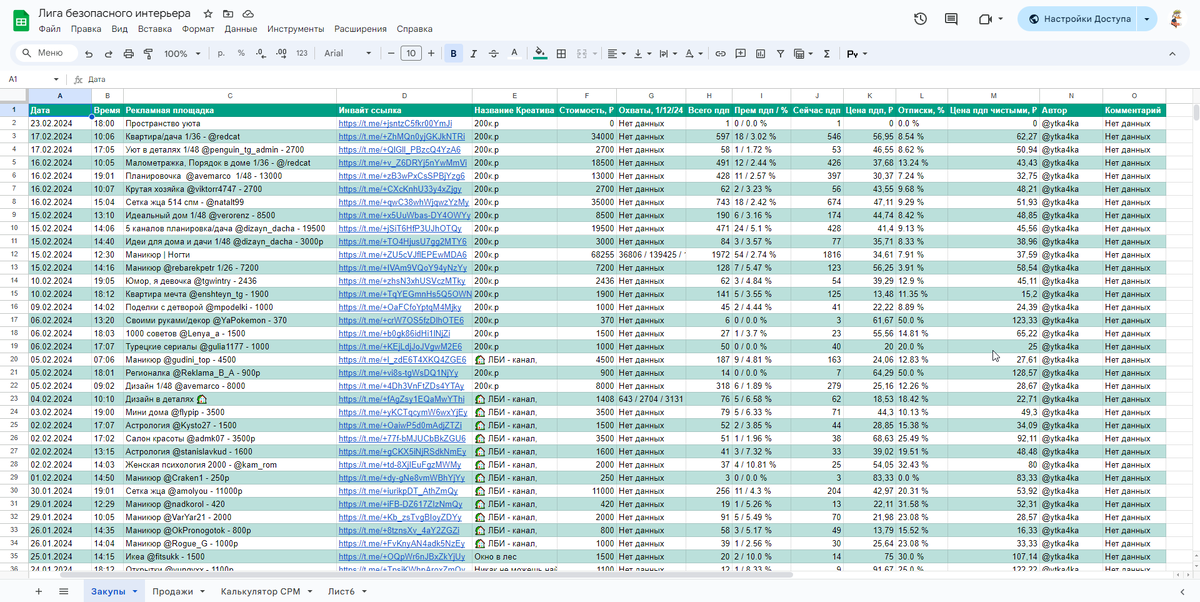Activate the paint format tool
Screen dimensions: 1200x602
[146, 54]
